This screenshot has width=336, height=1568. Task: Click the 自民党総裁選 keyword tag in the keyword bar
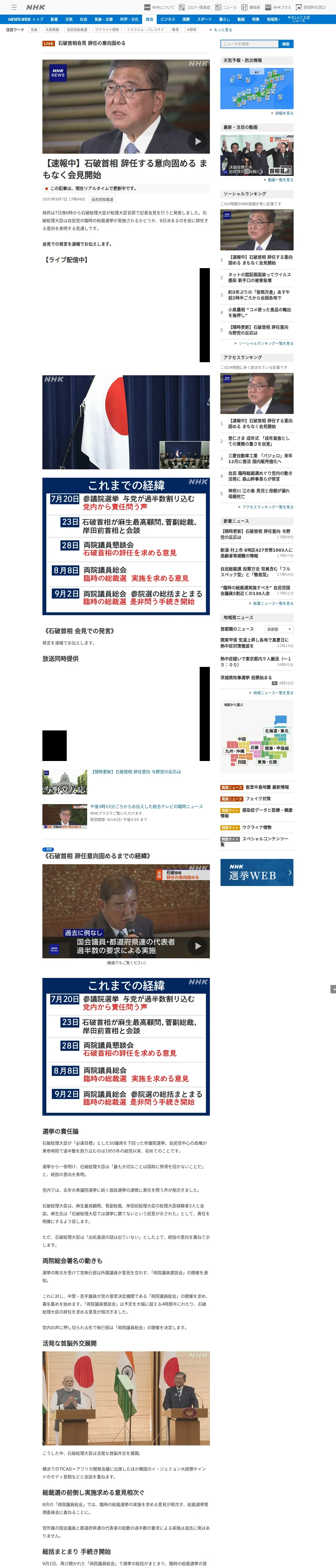pyautogui.click(x=77, y=29)
